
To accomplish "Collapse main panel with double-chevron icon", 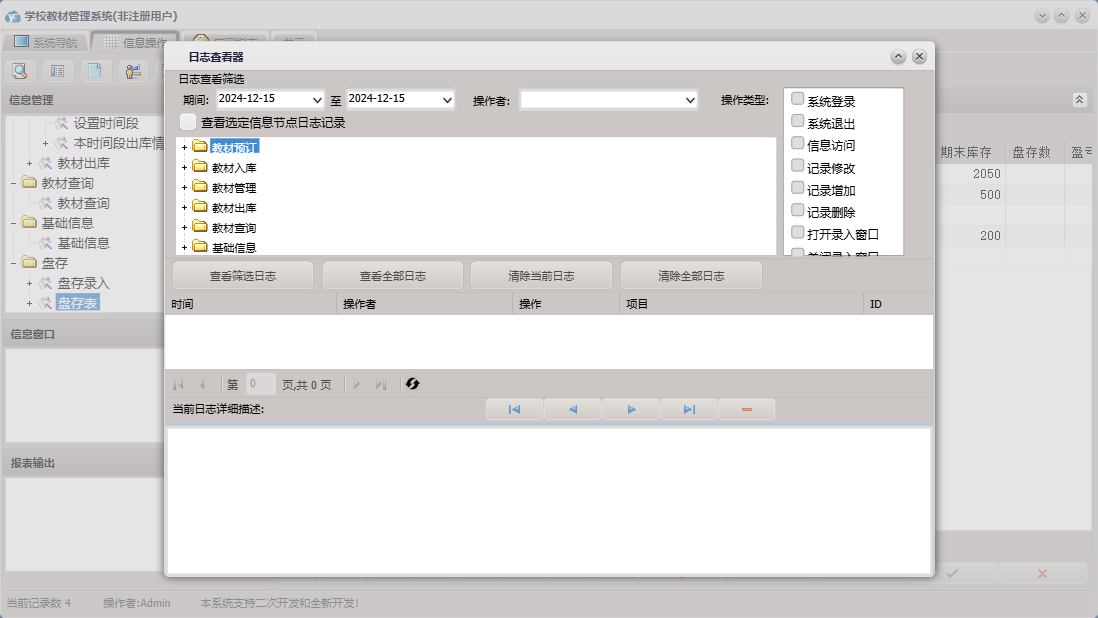I will 1079,100.
